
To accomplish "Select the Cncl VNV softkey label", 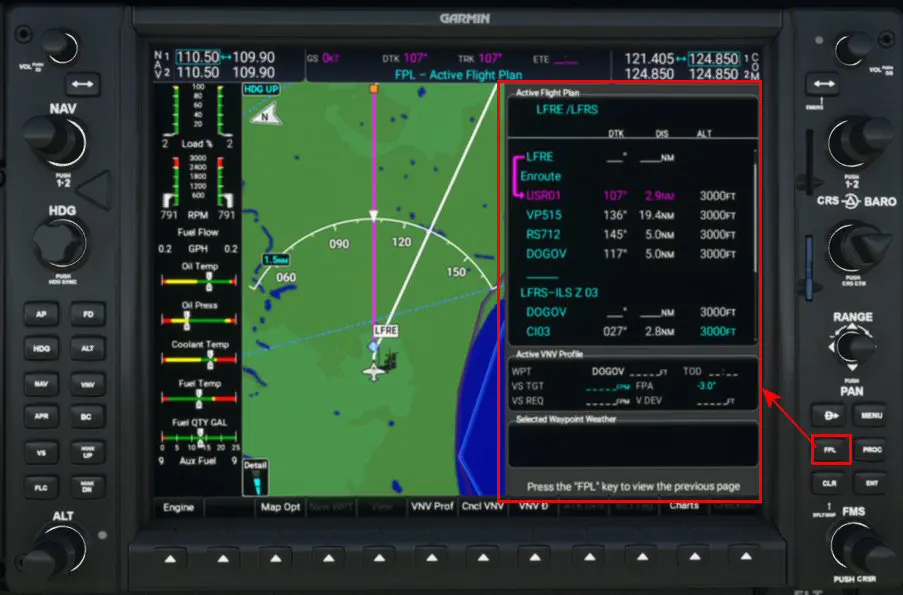I will [483, 506].
